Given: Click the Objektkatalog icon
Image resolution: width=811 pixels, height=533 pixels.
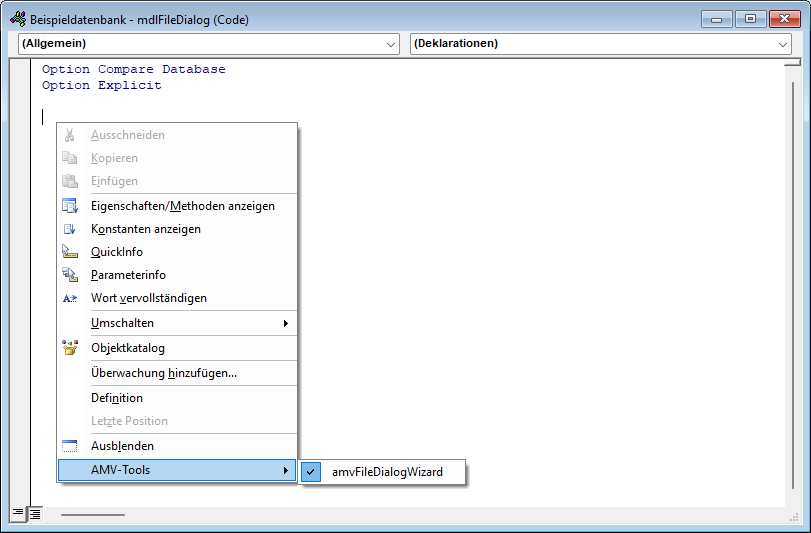Looking at the screenshot, I should click(x=69, y=348).
